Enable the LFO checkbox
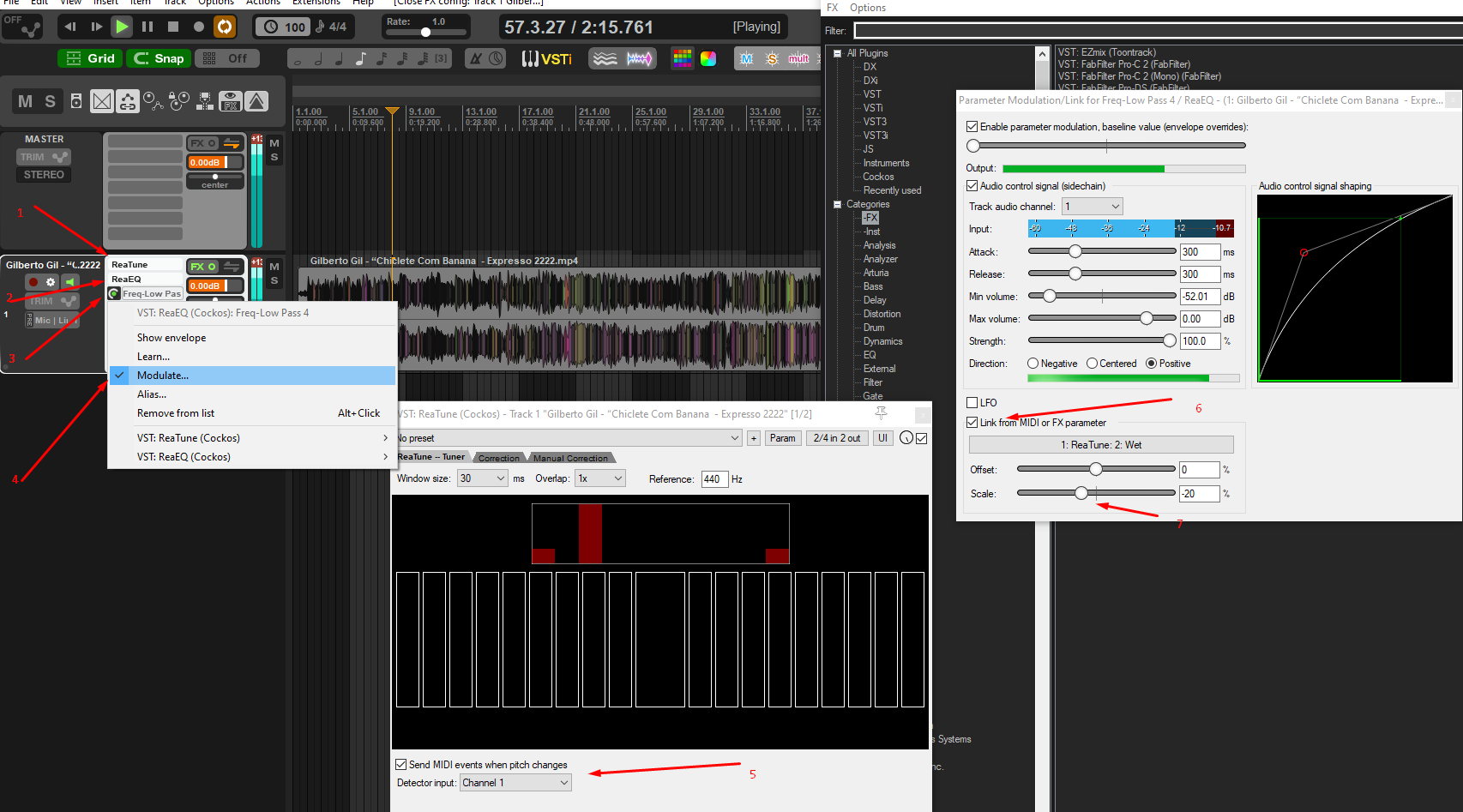This screenshot has height=812, width=1463. coord(972,402)
